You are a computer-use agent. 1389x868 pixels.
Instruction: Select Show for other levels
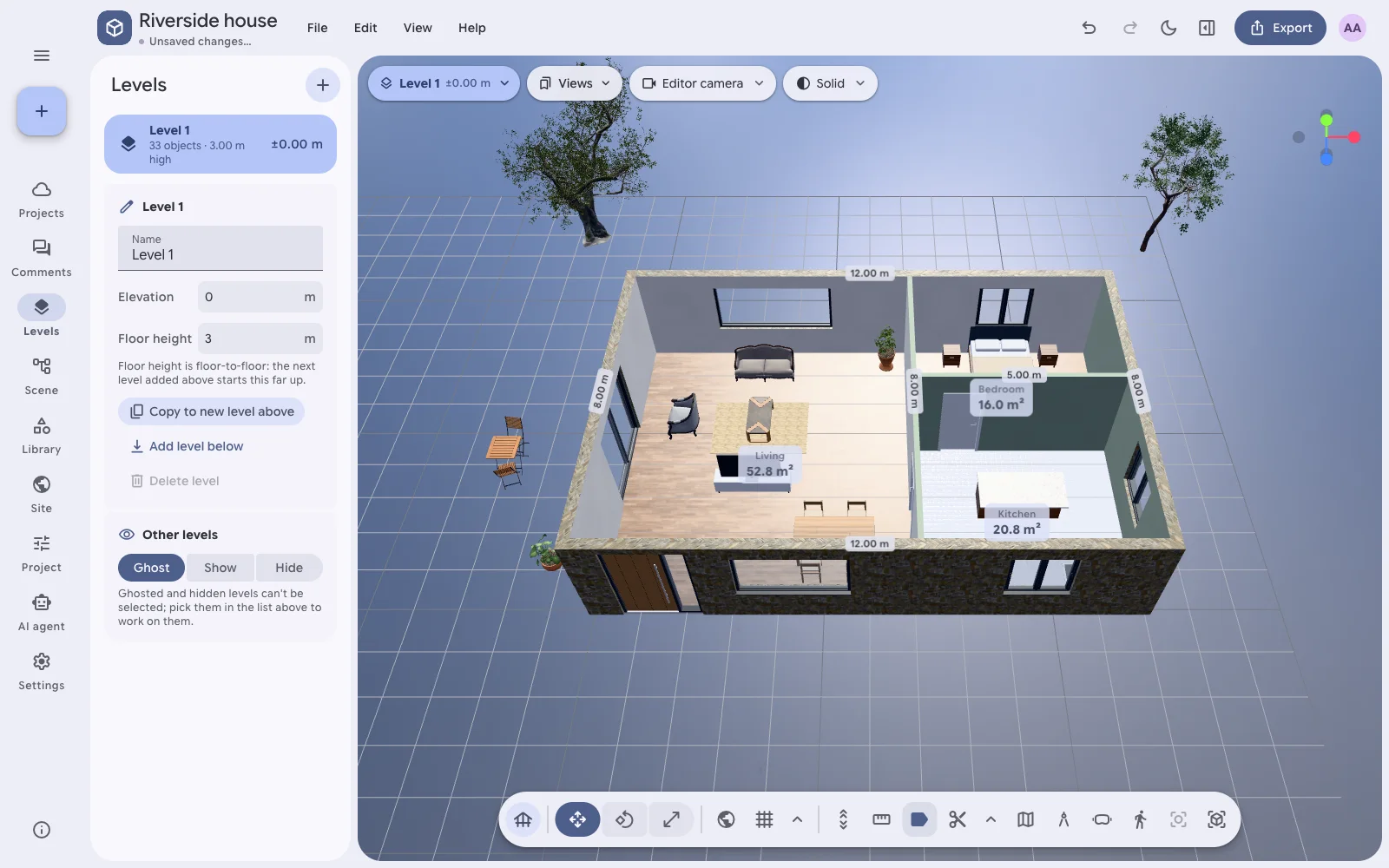[221, 568]
